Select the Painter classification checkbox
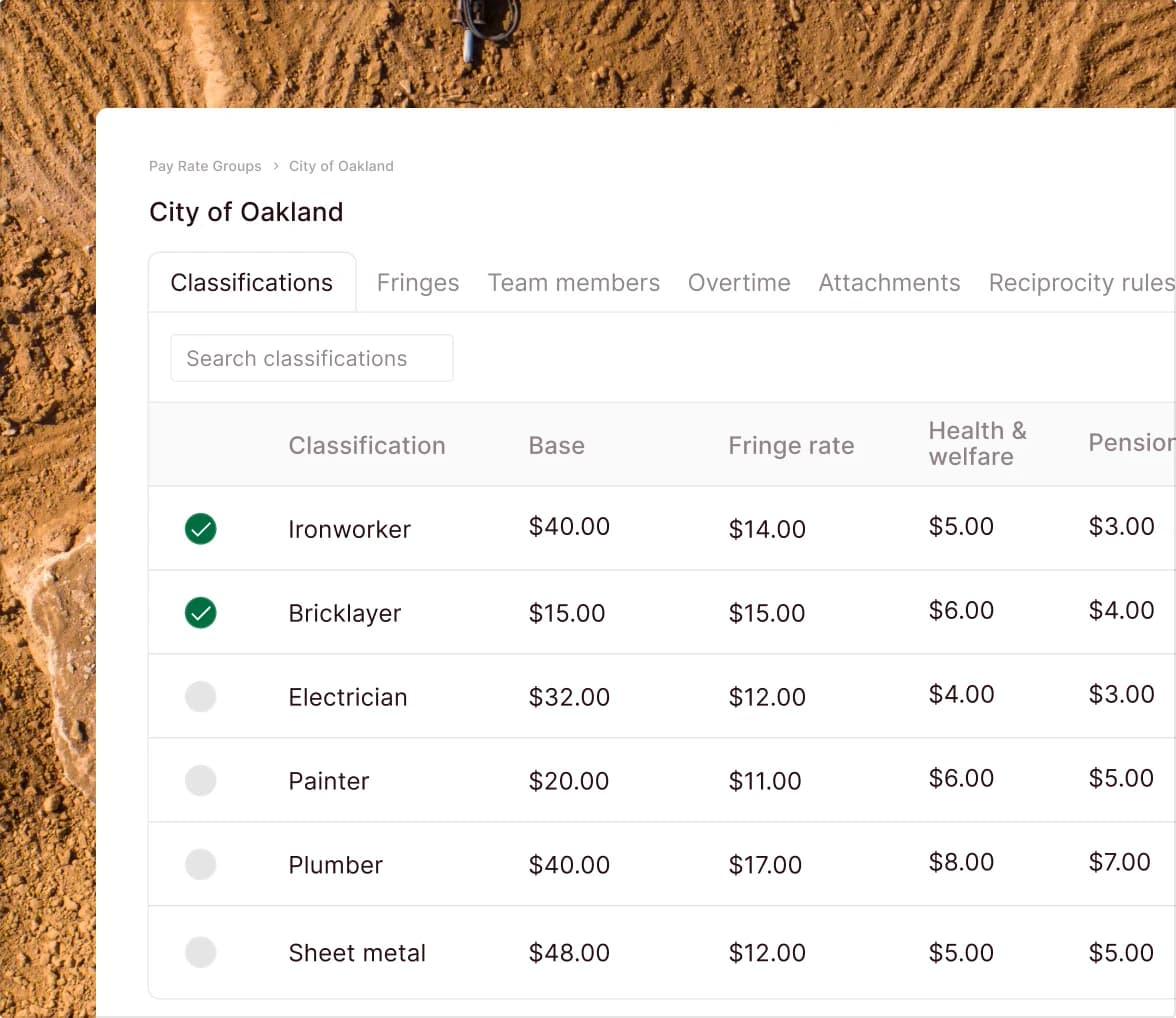Viewport: 1176px width, 1018px height. pos(200,781)
